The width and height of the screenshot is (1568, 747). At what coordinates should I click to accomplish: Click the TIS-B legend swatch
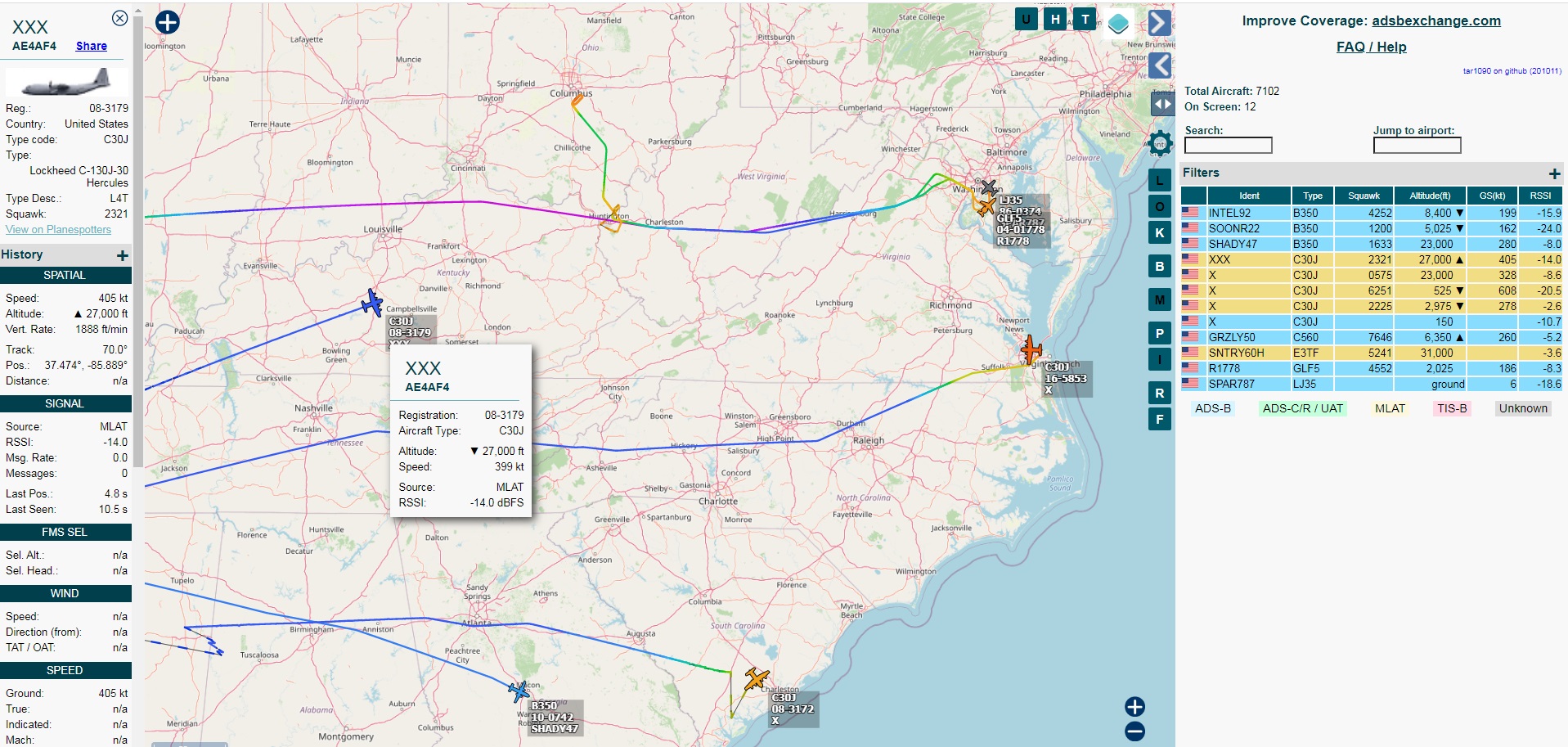pyautogui.click(x=1452, y=408)
